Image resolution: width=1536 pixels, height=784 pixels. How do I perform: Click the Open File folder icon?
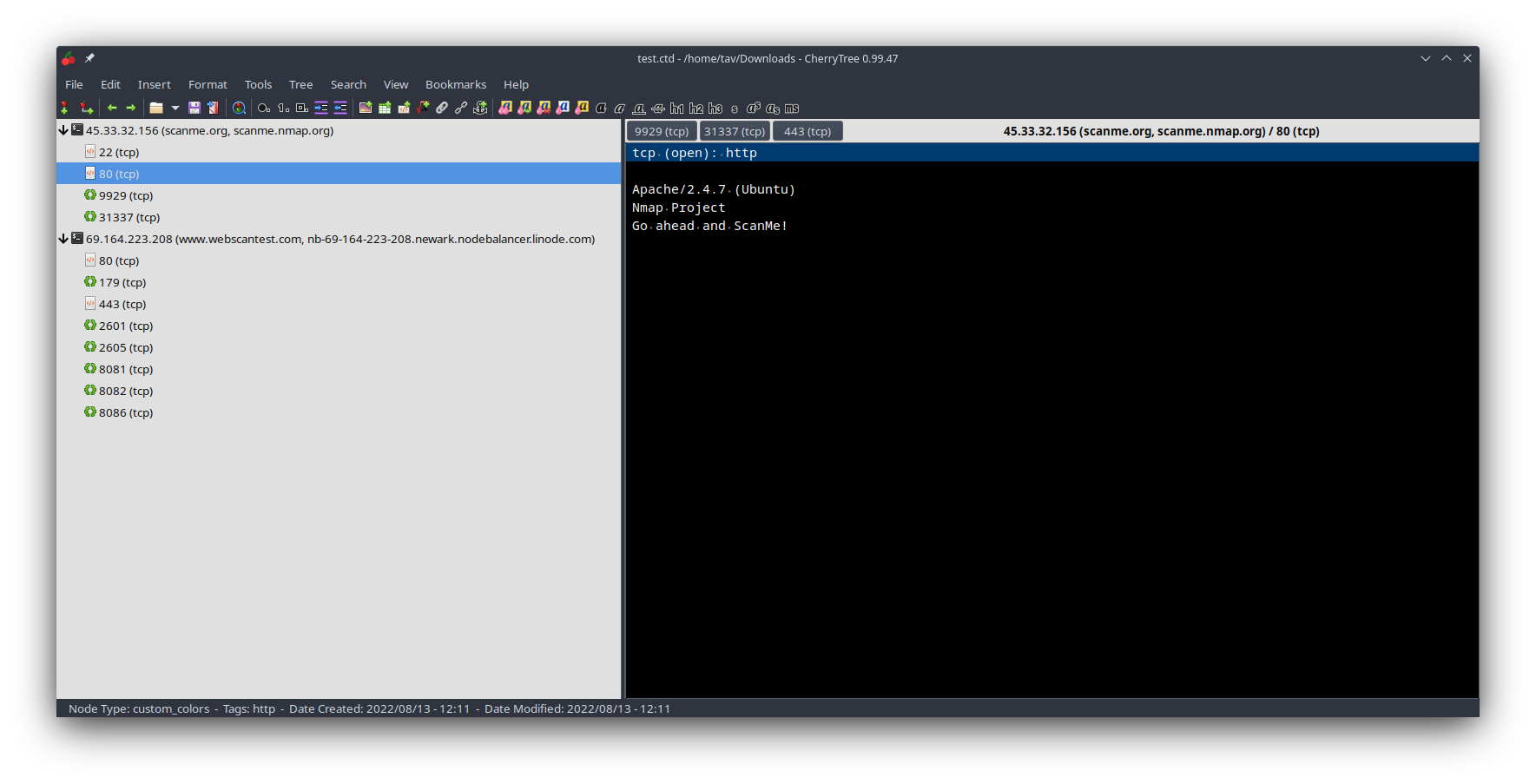[x=156, y=108]
